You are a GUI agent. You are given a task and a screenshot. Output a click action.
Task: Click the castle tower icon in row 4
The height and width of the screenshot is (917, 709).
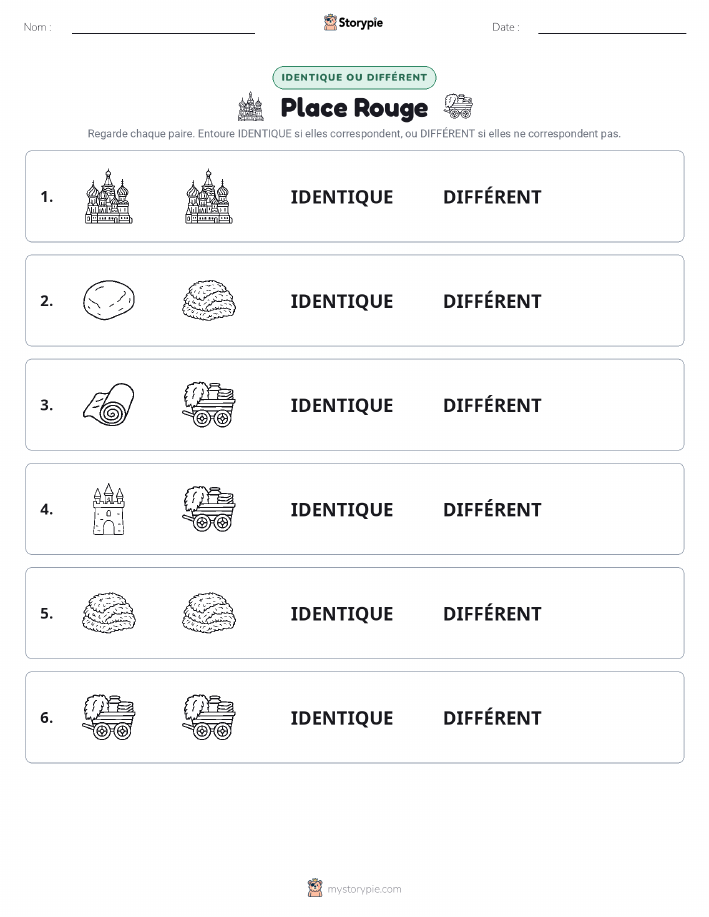point(109,509)
